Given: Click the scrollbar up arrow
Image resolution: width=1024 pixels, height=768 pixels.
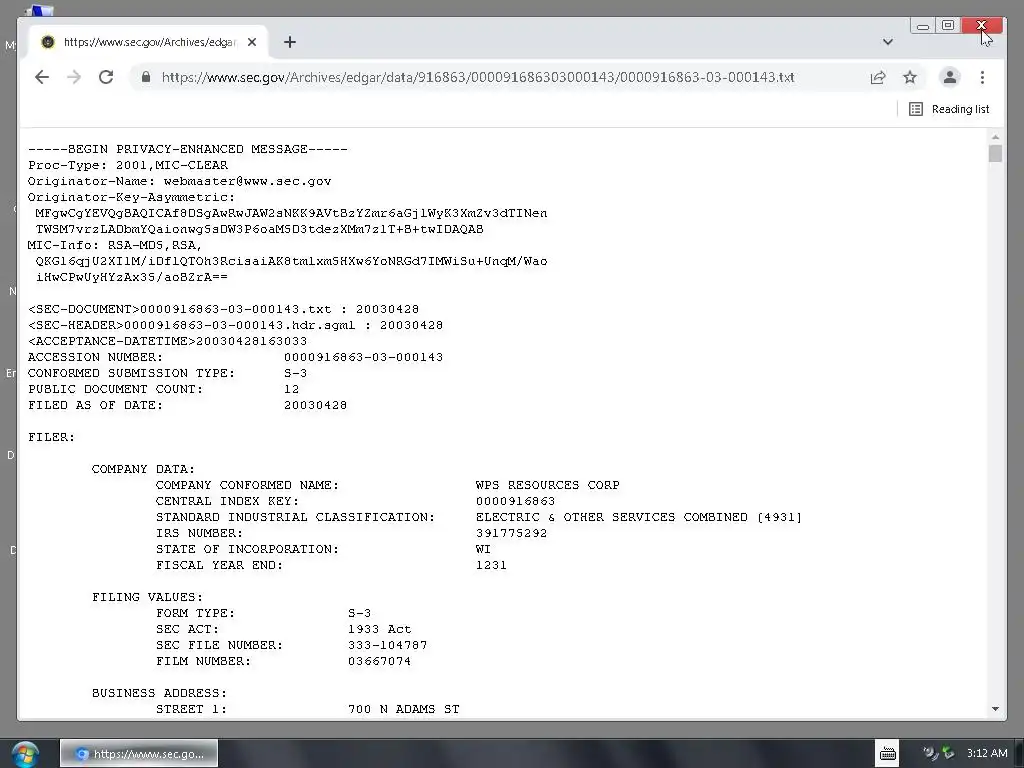Looking at the screenshot, I should point(995,137).
